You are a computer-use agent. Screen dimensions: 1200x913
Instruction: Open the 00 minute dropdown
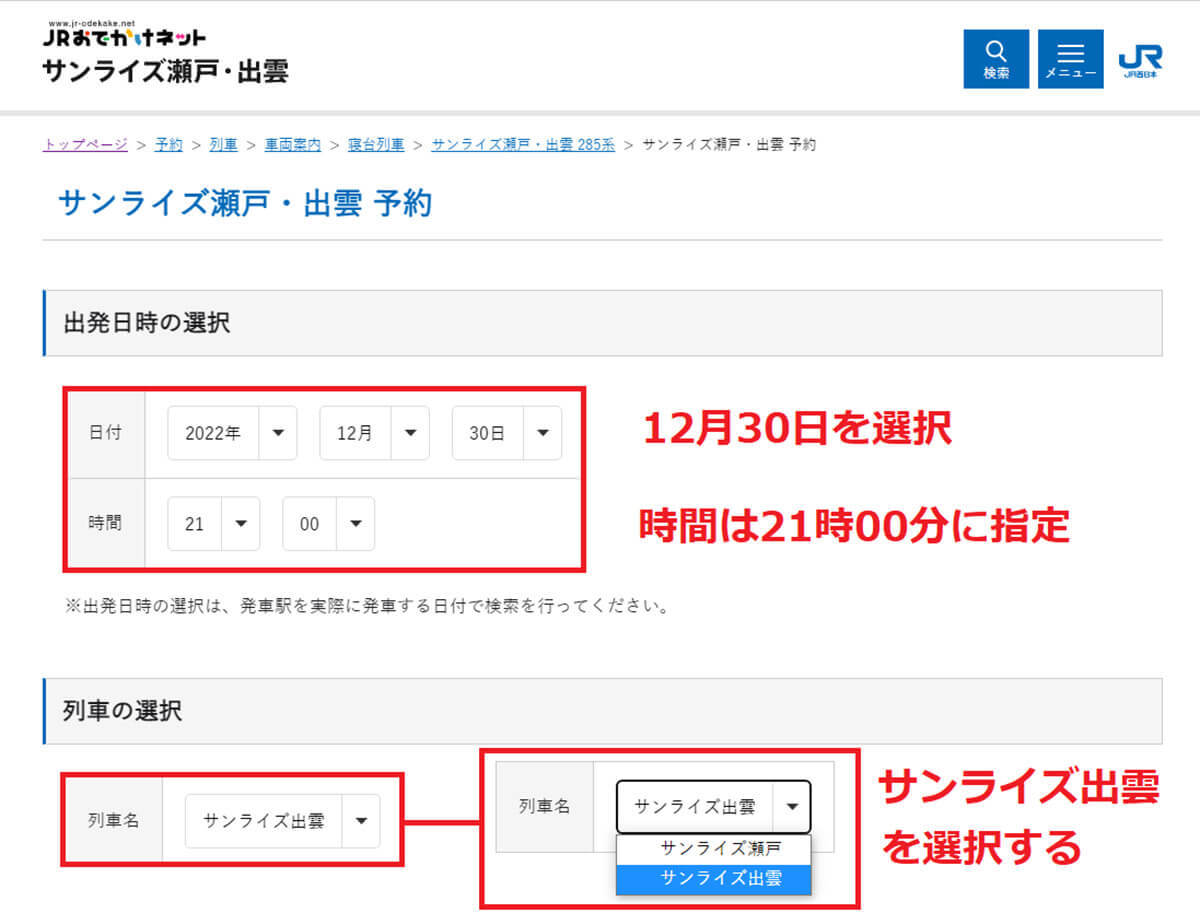click(329, 523)
